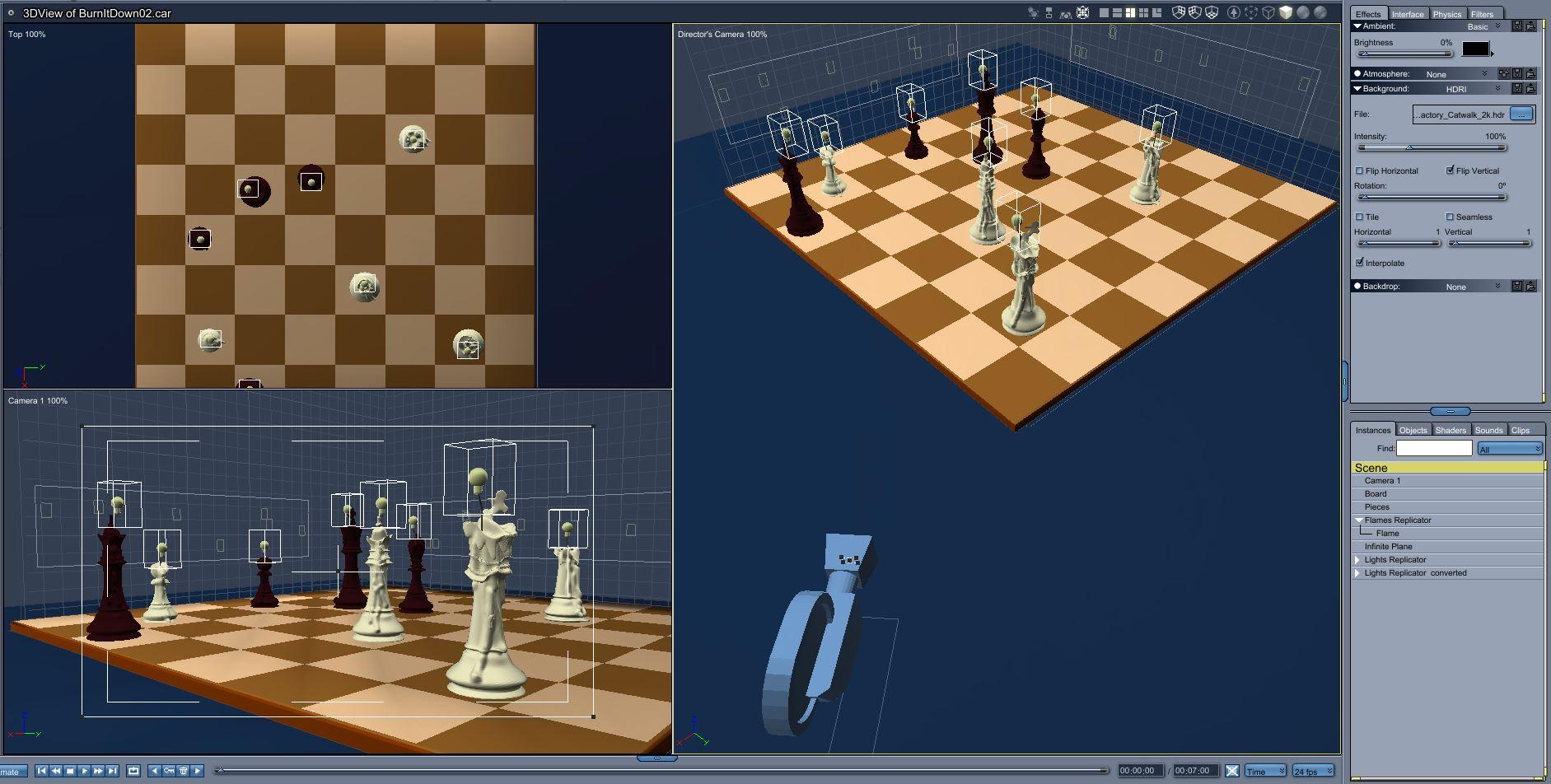Go to the previous keyframe
The image size is (1551, 784).
pyautogui.click(x=155, y=771)
